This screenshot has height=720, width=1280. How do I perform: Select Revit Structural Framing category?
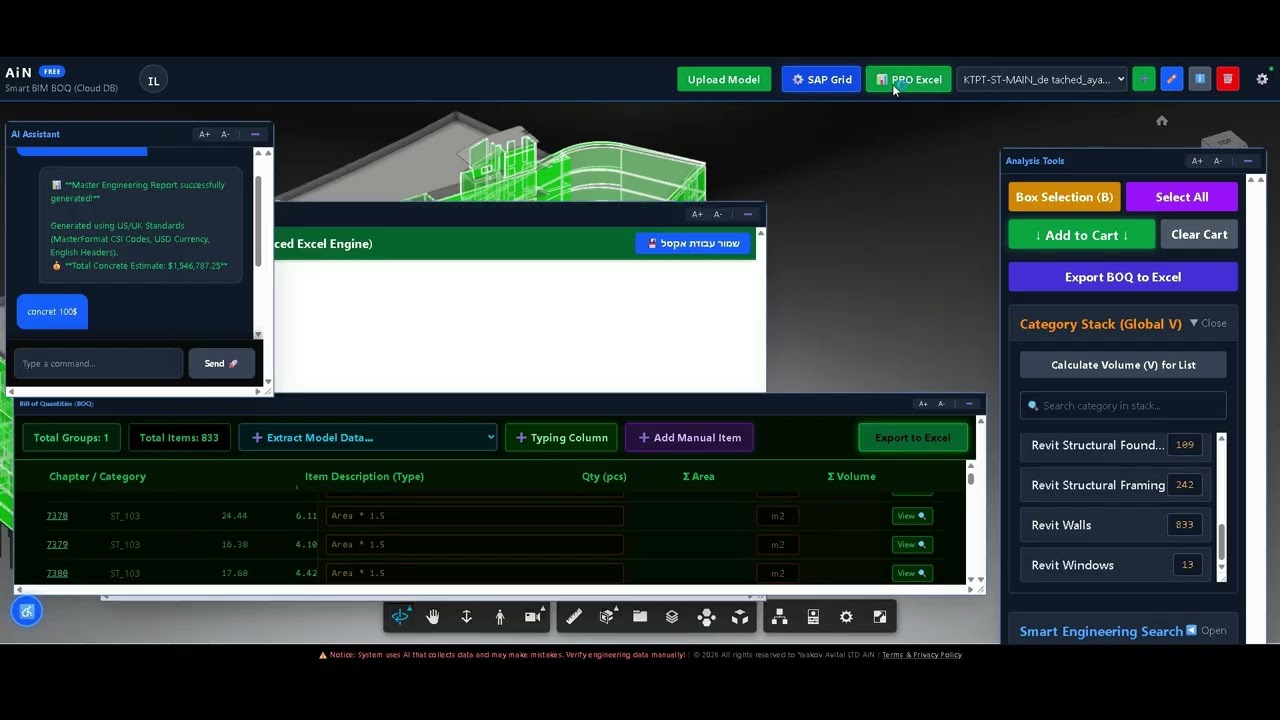pos(1115,485)
